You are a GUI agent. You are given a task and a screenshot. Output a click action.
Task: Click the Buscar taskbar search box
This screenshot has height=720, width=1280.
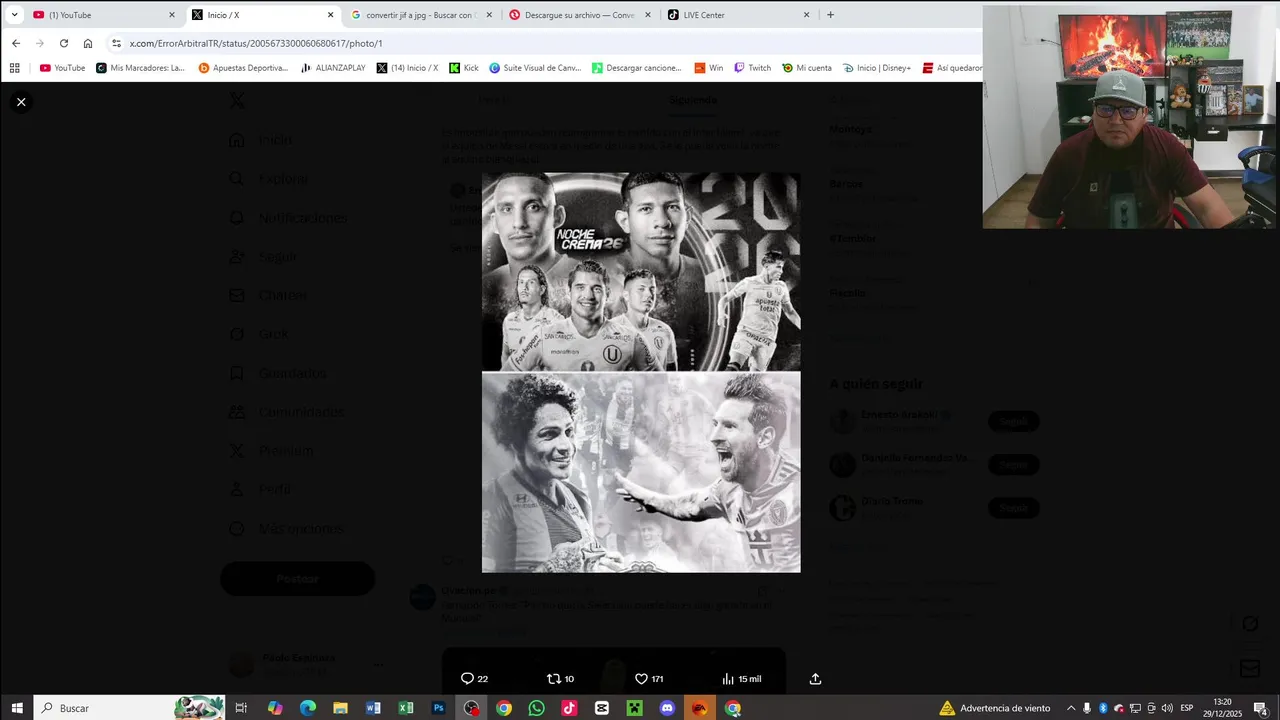tap(130, 708)
